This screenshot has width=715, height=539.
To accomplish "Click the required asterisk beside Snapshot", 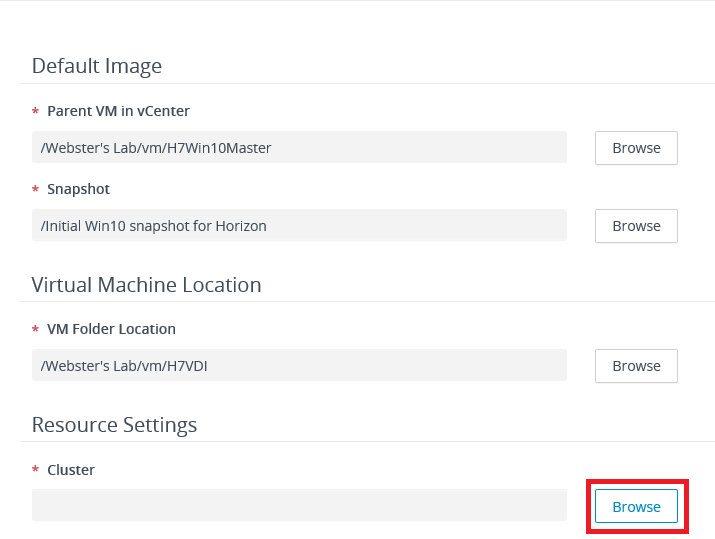I will coord(36,190).
